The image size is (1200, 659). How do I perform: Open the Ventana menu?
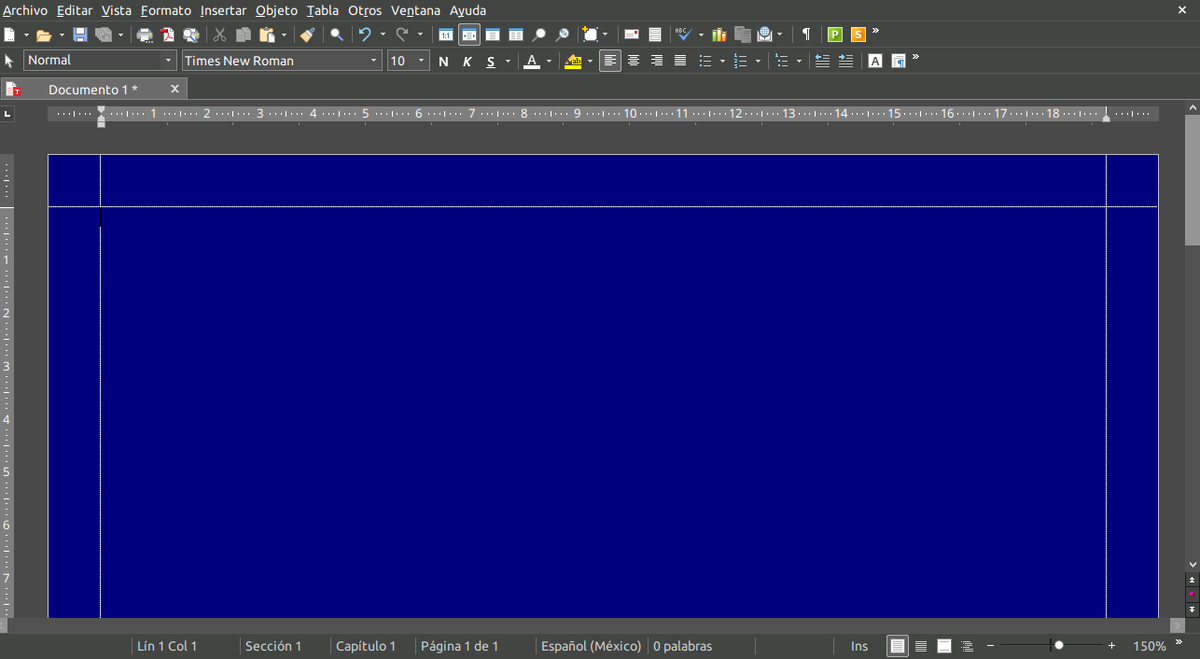(x=415, y=10)
